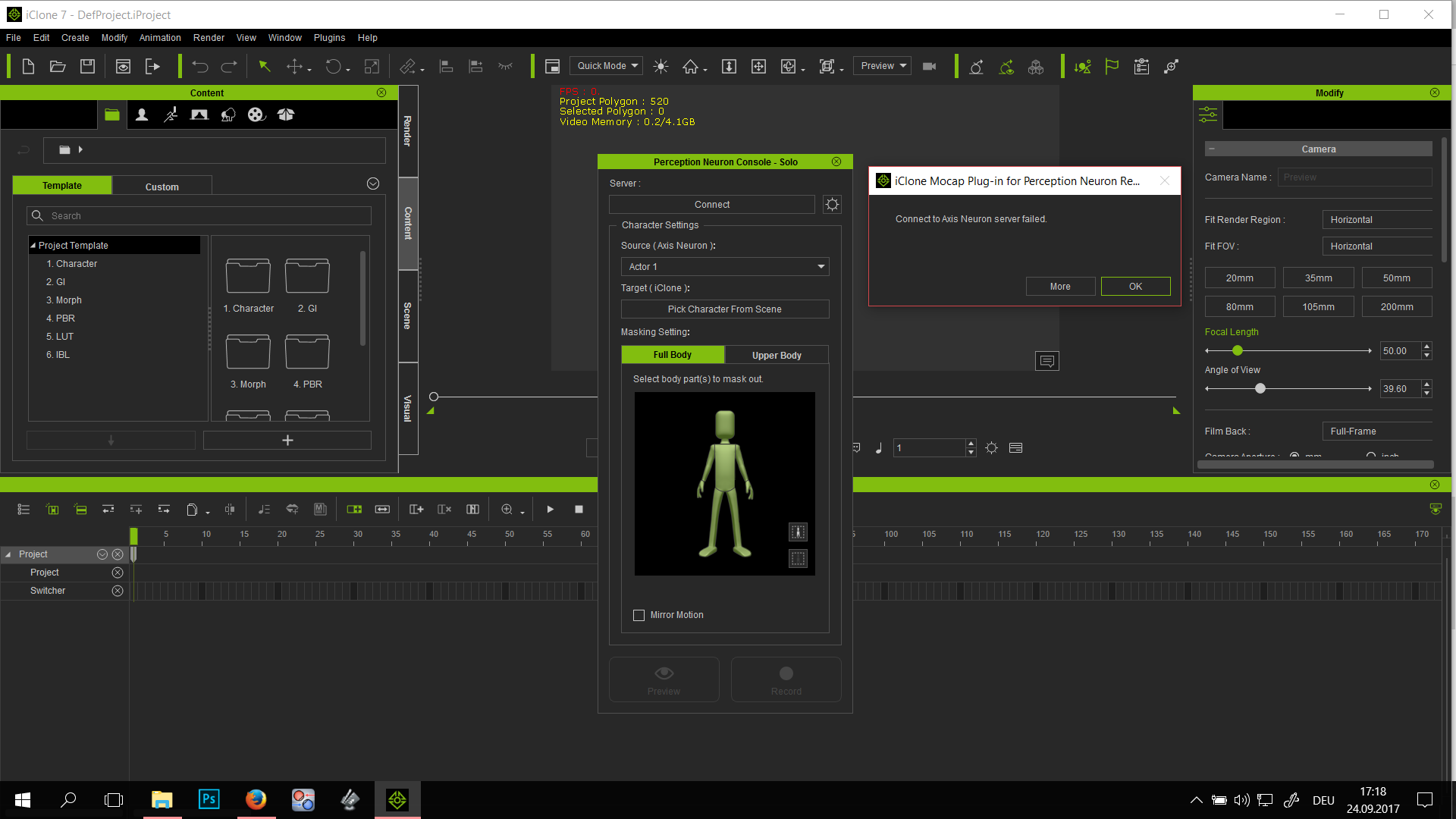Click OK to dismiss server error

click(x=1136, y=287)
